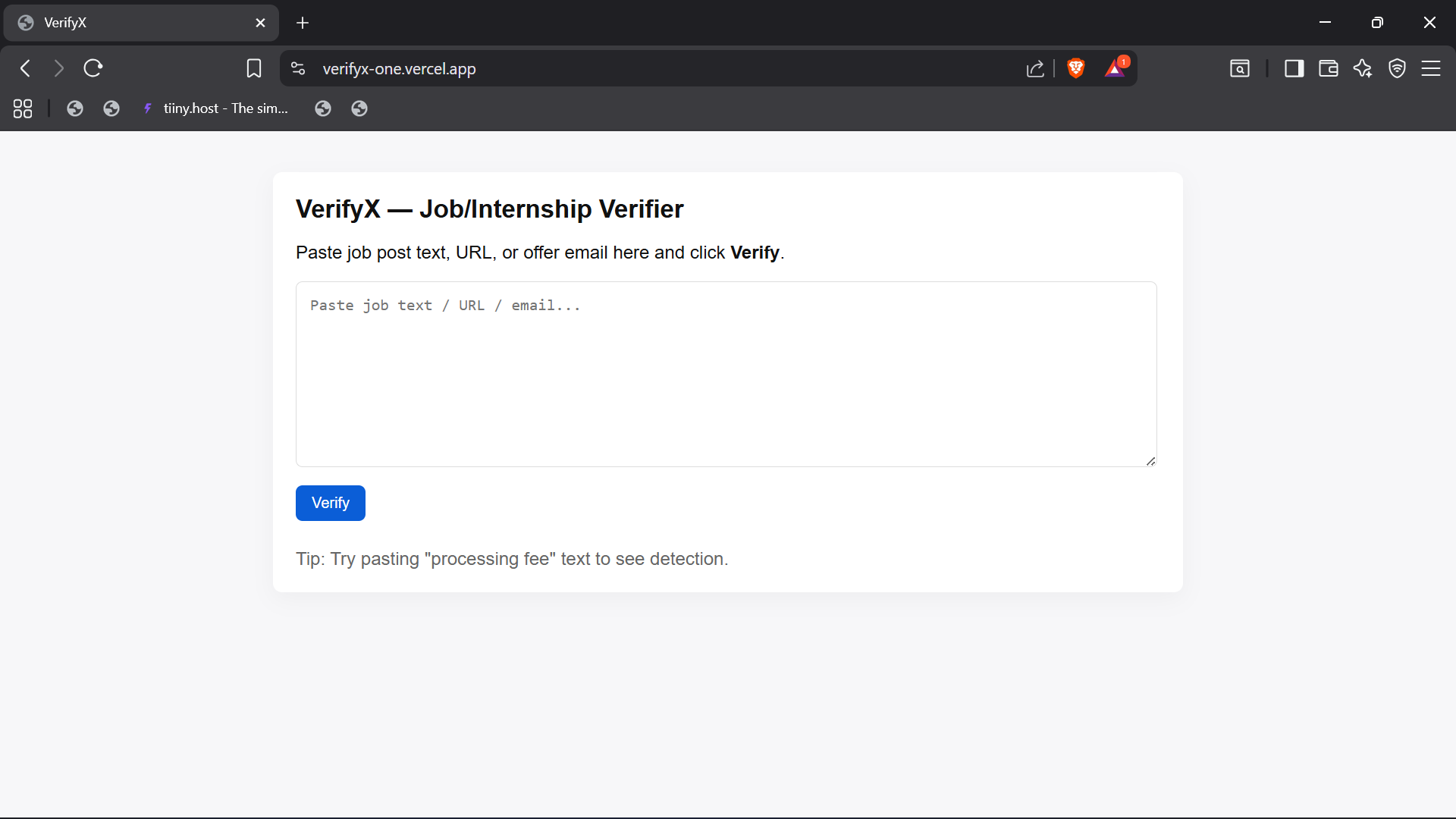
Task: Toggle the browser sidebar panel
Action: point(1294,68)
